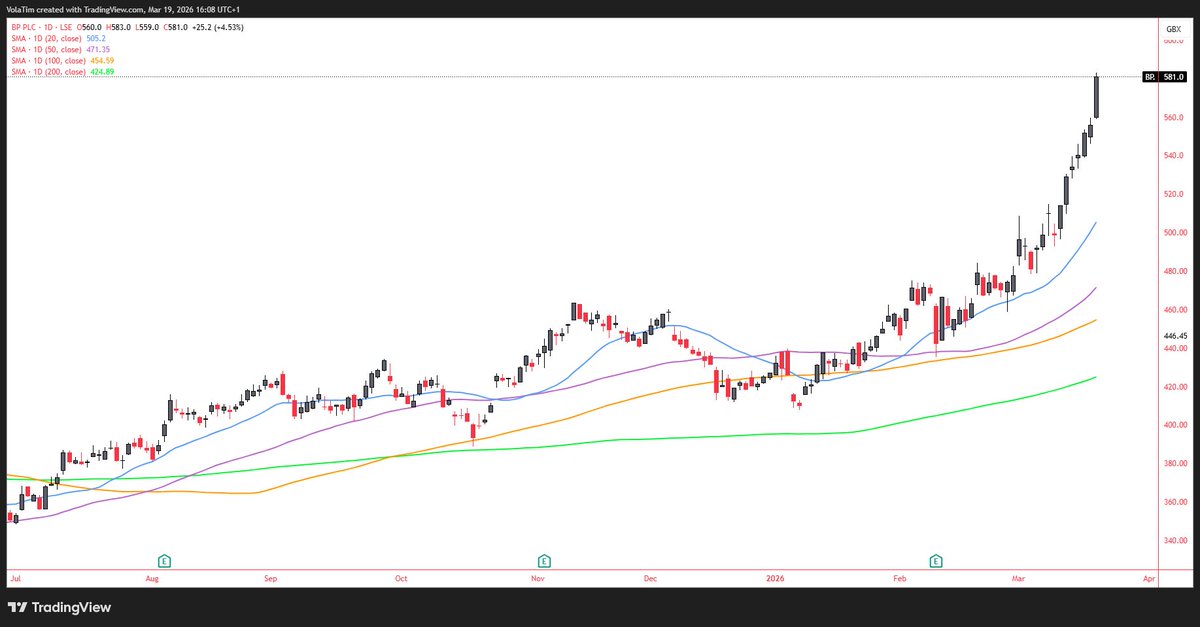The image size is (1200, 627).
Task: Click the earnings E marker near February
Action: [x=937, y=561]
